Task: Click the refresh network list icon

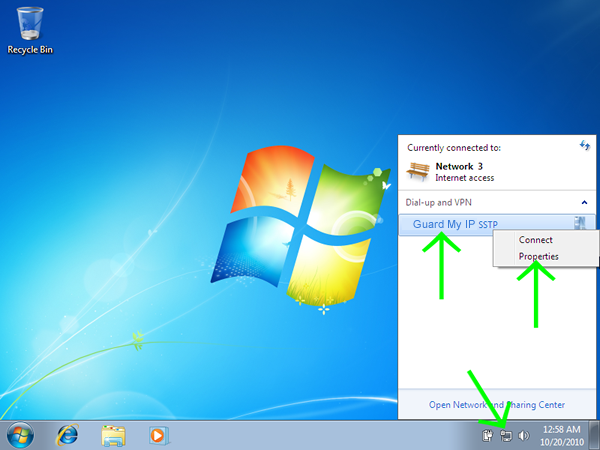Action: (x=585, y=145)
